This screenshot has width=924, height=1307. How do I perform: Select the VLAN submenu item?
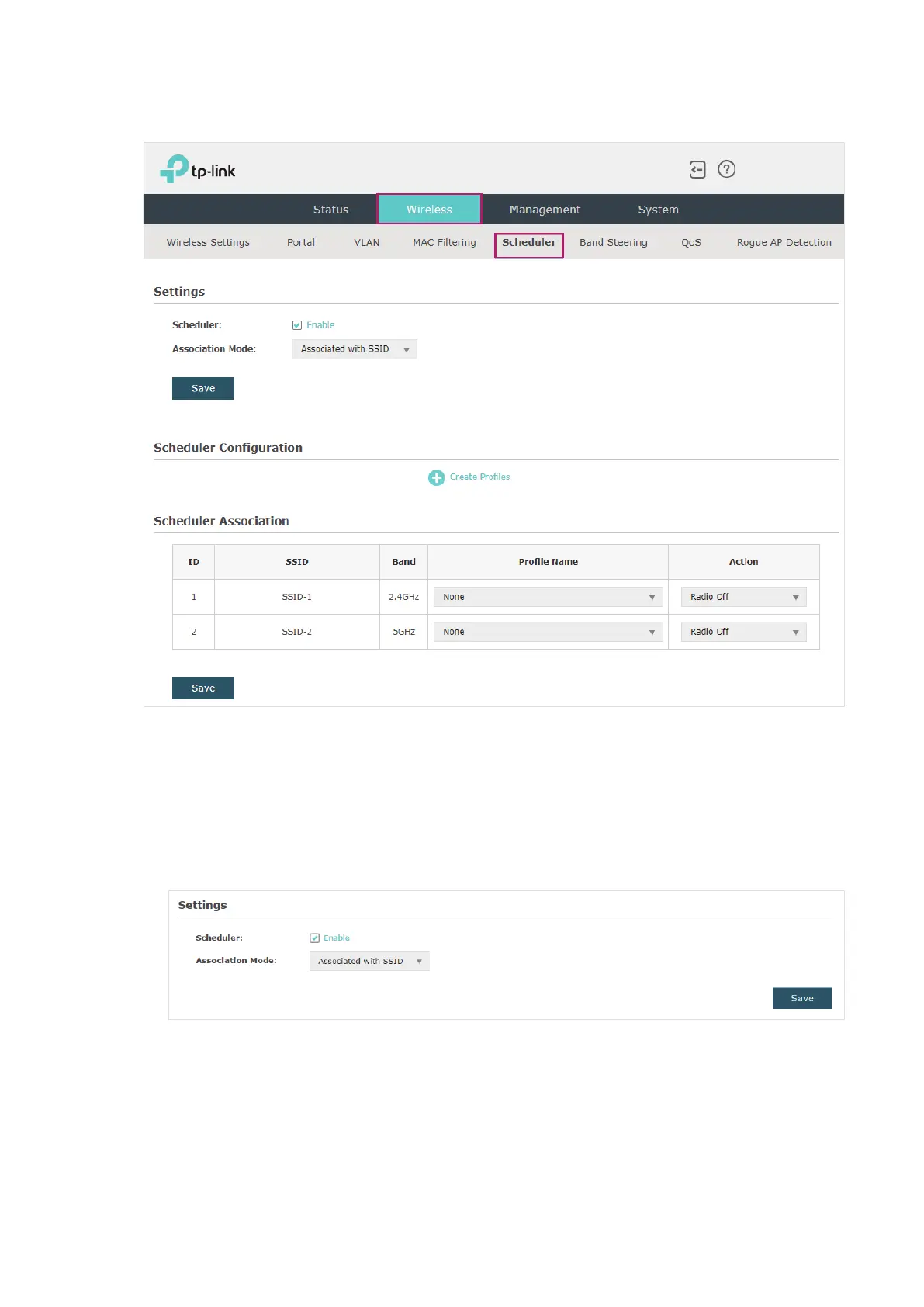point(367,243)
